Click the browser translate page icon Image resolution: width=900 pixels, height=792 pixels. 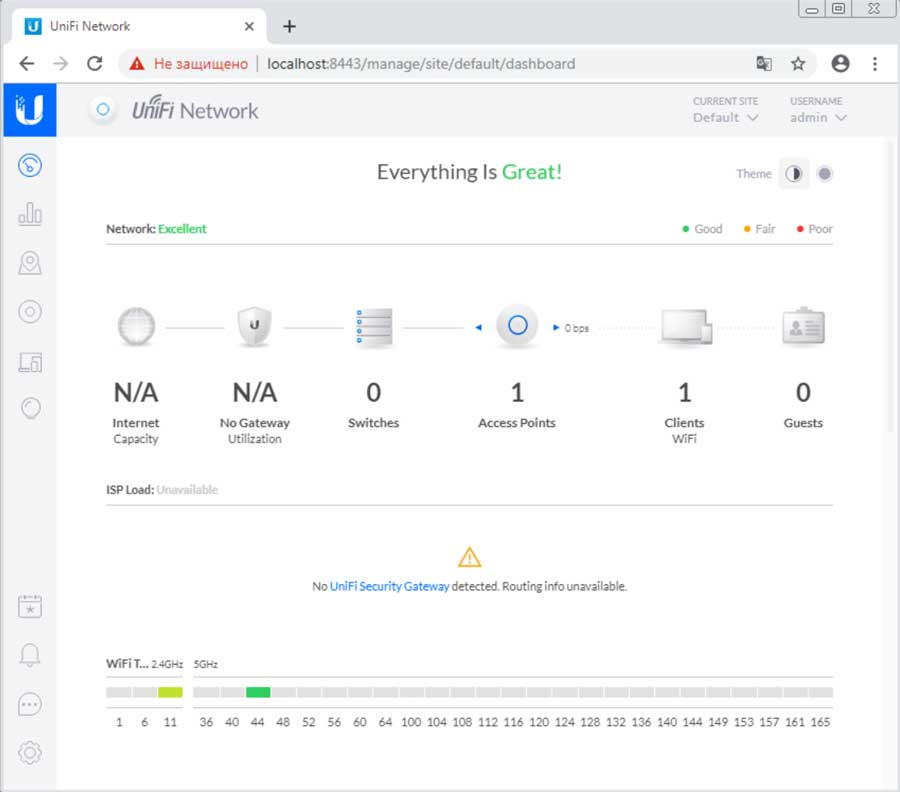tap(764, 64)
